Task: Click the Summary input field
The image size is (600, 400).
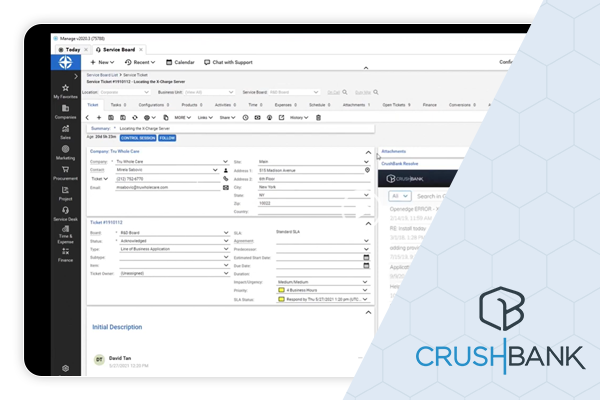Action: (x=245, y=129)
